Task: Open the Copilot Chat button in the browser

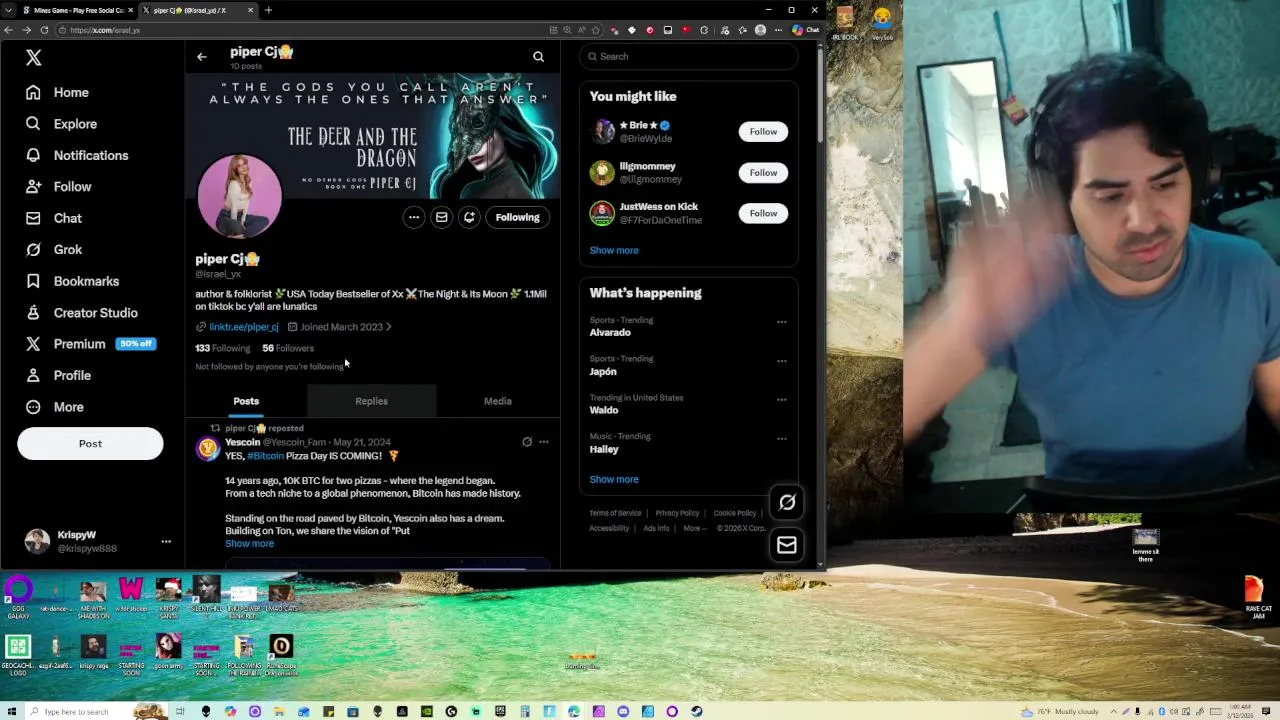Action: [x=805, y=30]
